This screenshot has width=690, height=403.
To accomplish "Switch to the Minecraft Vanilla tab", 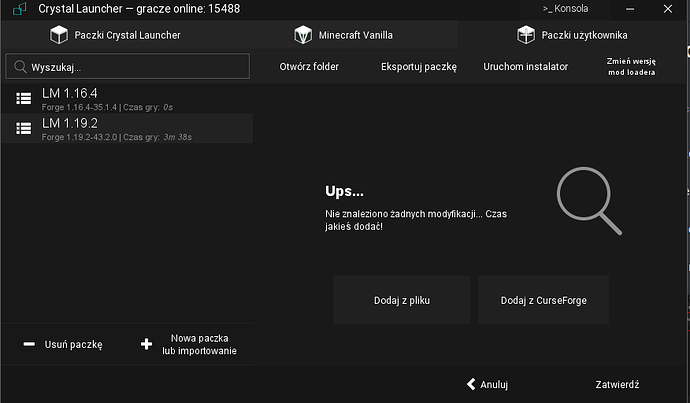I will [355, 35].
